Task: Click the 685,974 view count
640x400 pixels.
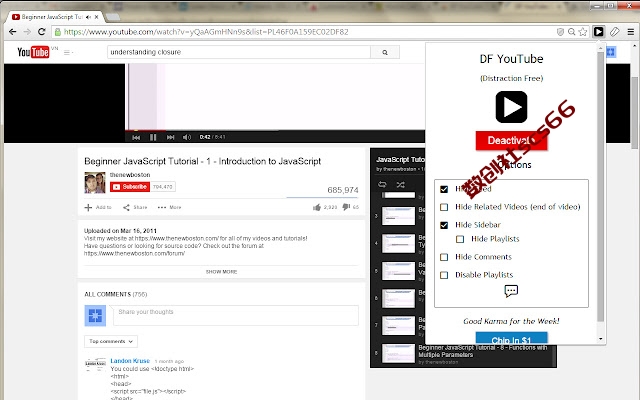Action: point(343,190)
